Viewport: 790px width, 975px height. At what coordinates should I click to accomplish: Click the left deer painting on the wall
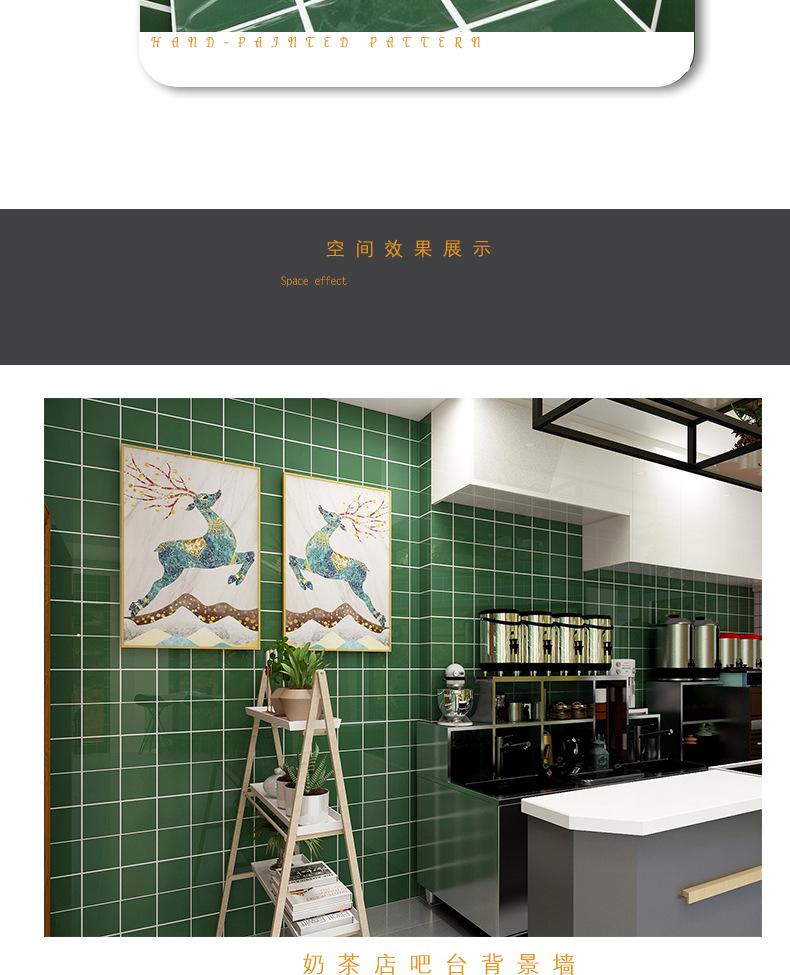[x=190, y=547]
